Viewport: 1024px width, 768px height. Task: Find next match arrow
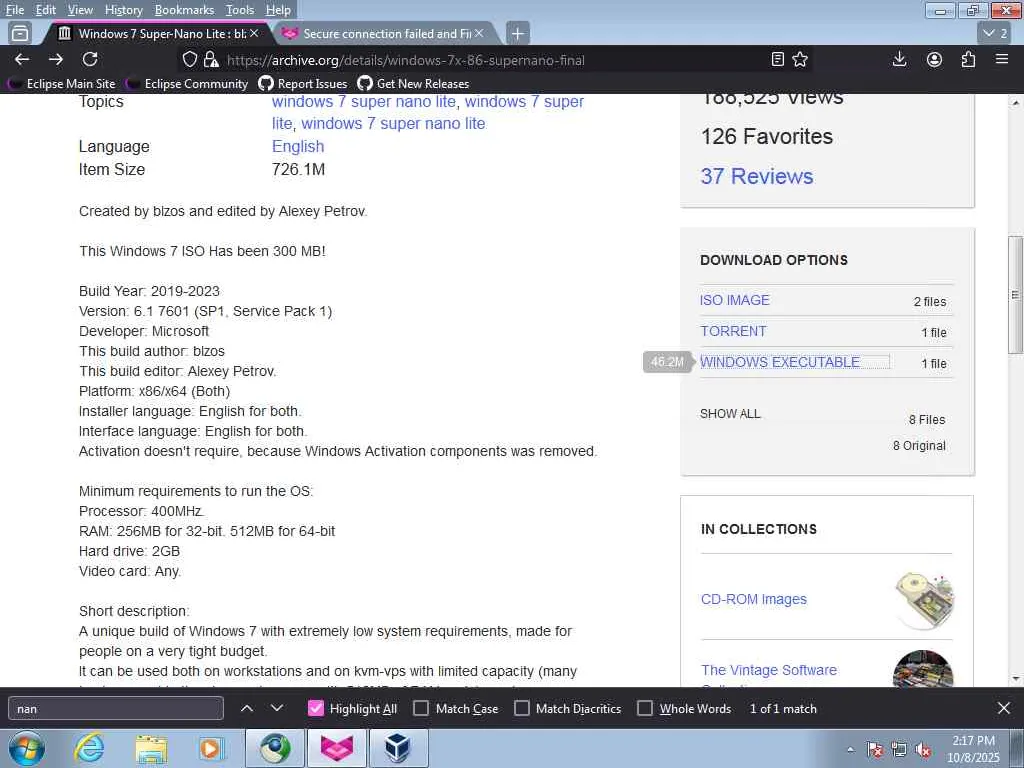(277, 708)
